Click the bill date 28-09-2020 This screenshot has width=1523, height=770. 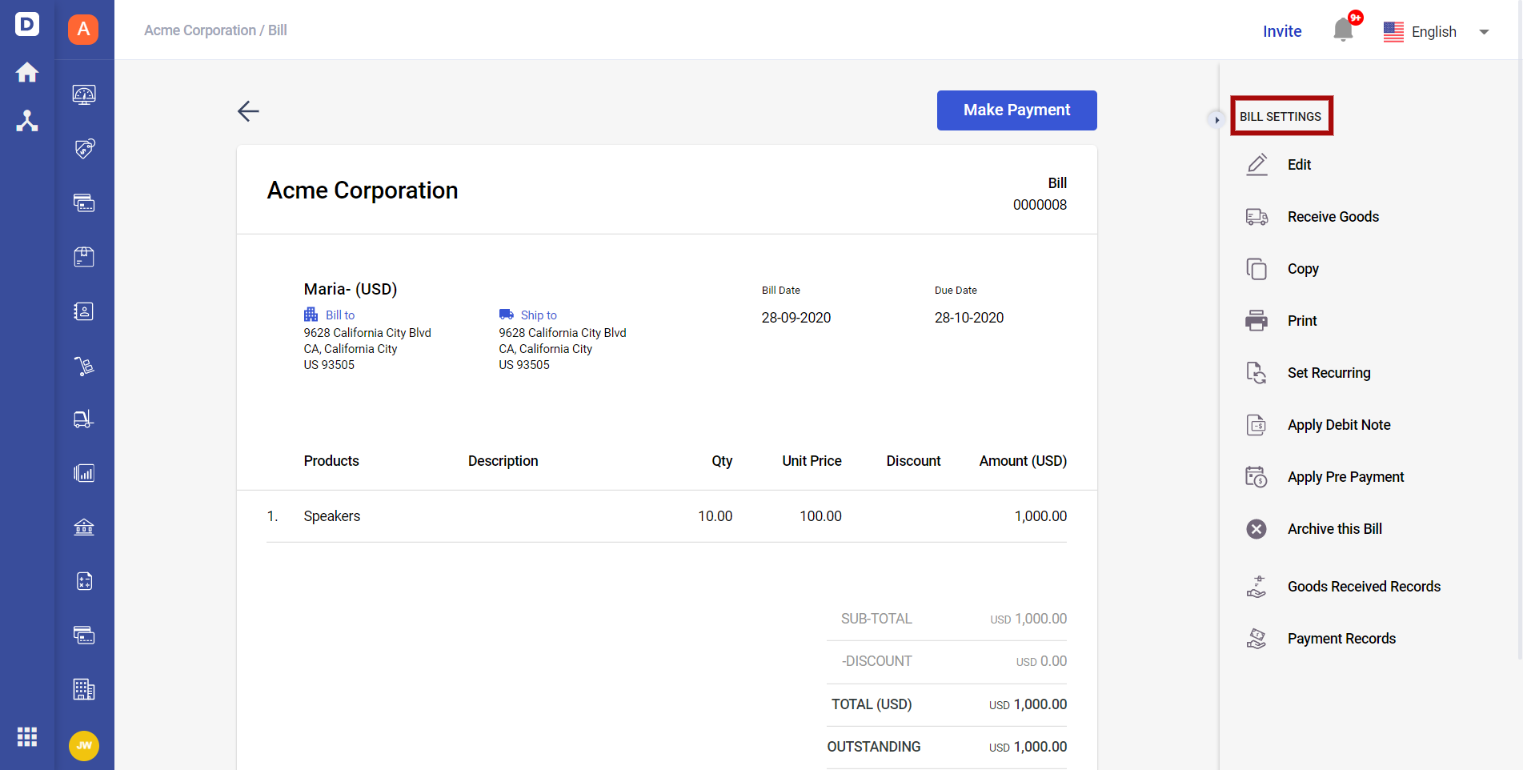tap(796, 318)
